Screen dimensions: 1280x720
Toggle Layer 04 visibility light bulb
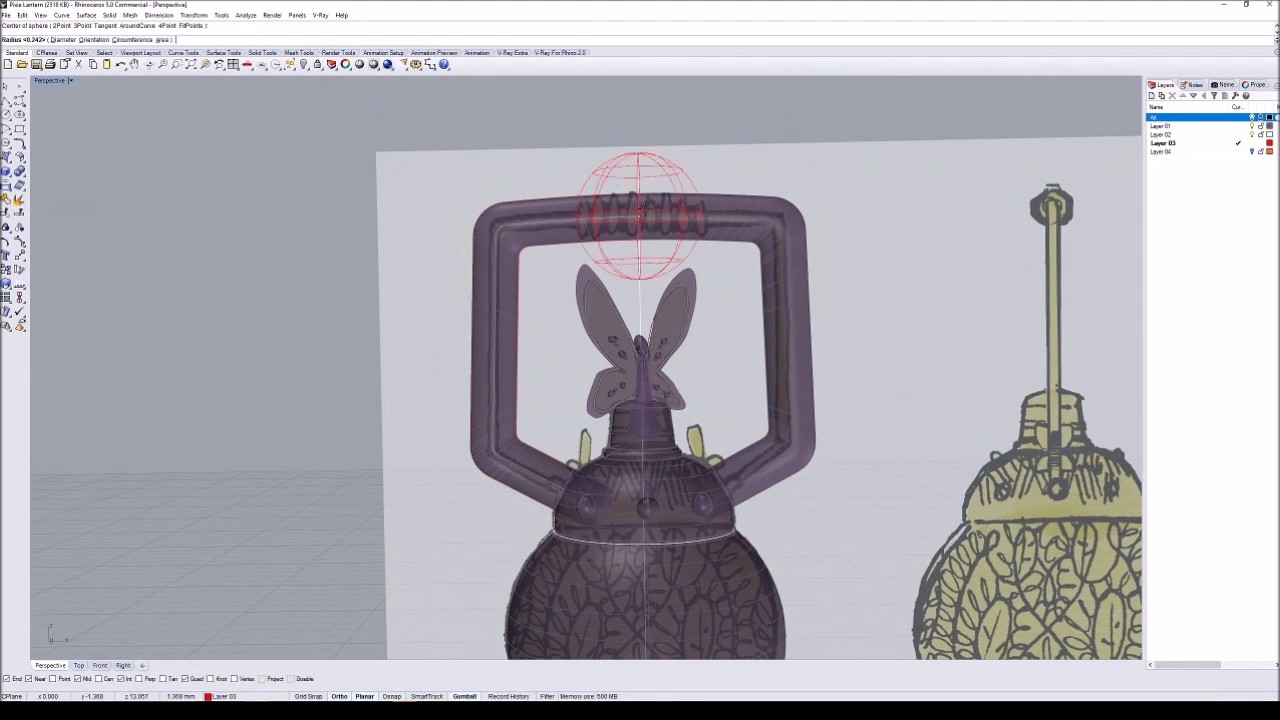pyautogui.click(x=1252, y=152)
